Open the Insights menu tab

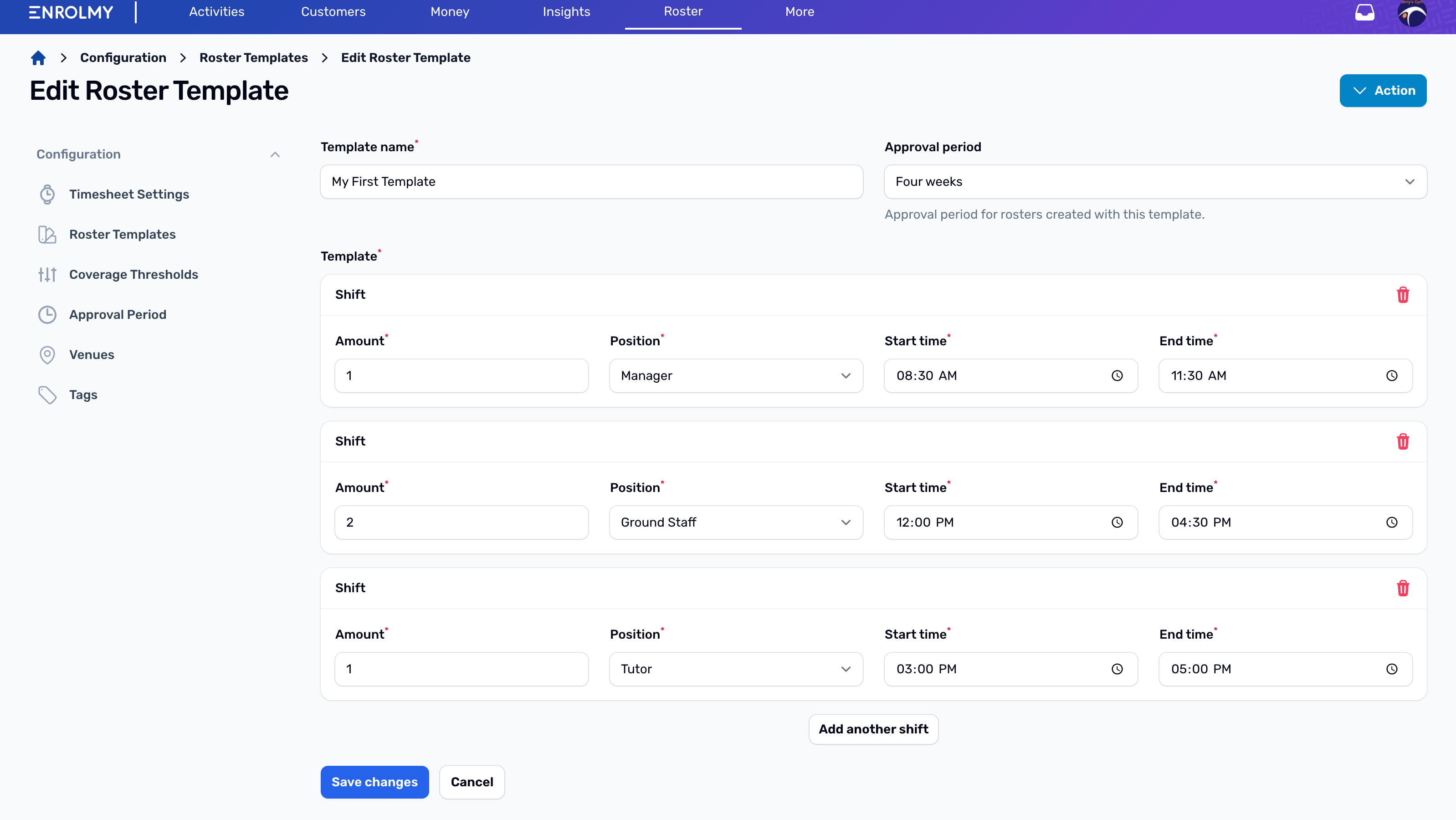tap(566, 12)
